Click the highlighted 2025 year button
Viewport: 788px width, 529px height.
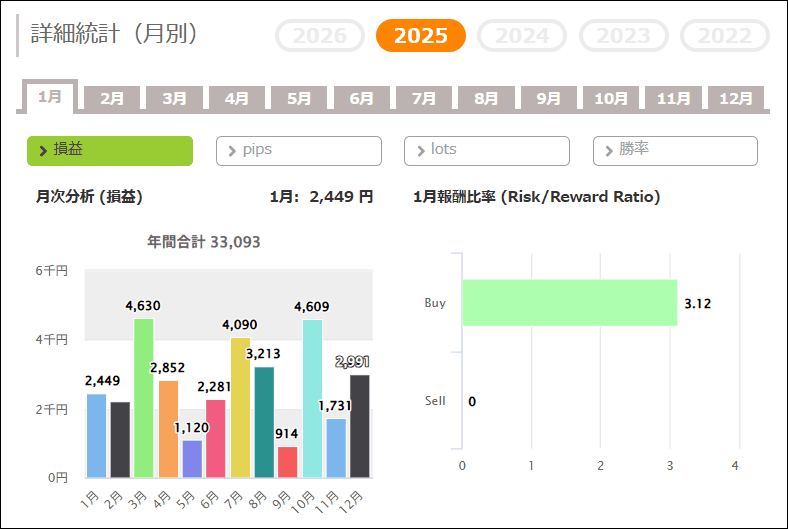(421, 36)
